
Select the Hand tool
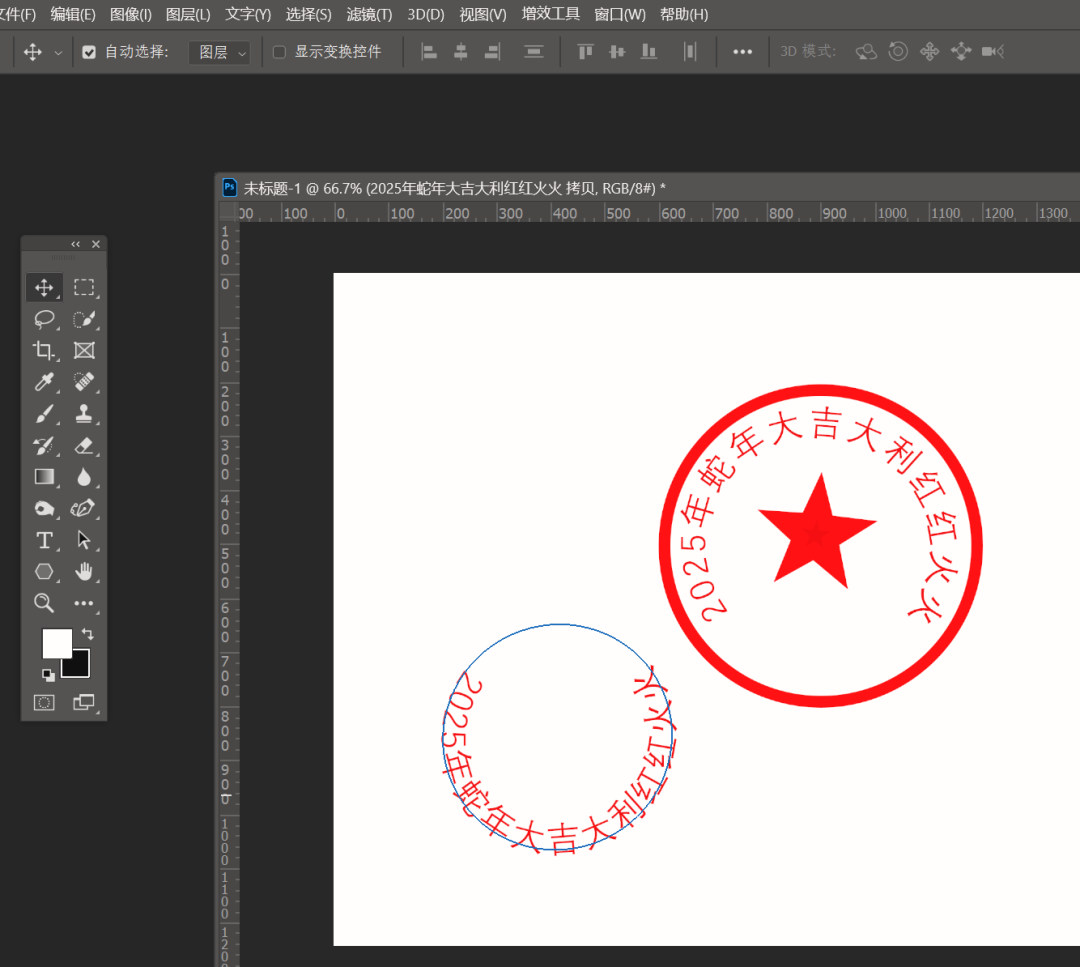[84, 572]
